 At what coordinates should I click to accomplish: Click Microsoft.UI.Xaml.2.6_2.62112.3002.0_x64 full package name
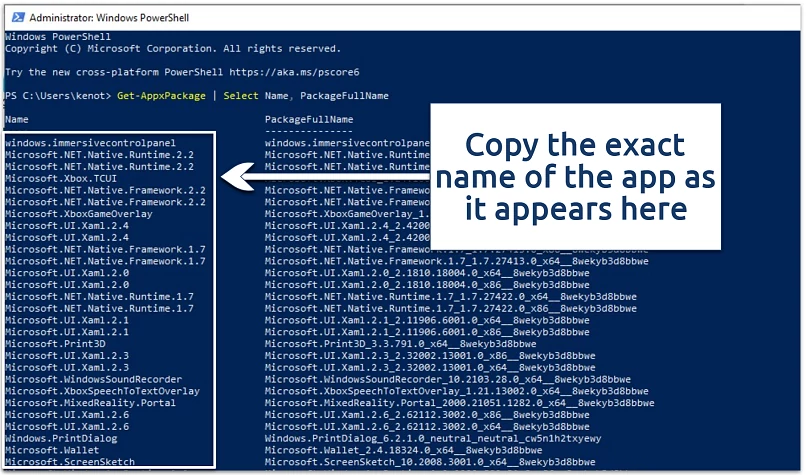click(x=427, y=427)
